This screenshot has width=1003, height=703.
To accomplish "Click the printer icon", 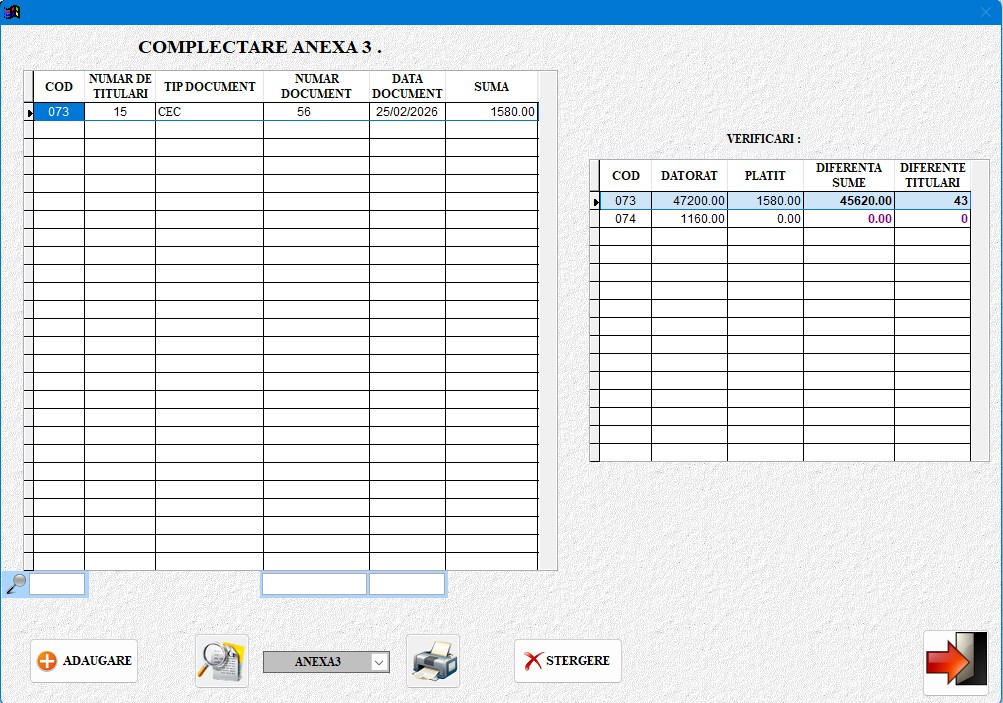I will pyautogui.click(x=433, y=661).
